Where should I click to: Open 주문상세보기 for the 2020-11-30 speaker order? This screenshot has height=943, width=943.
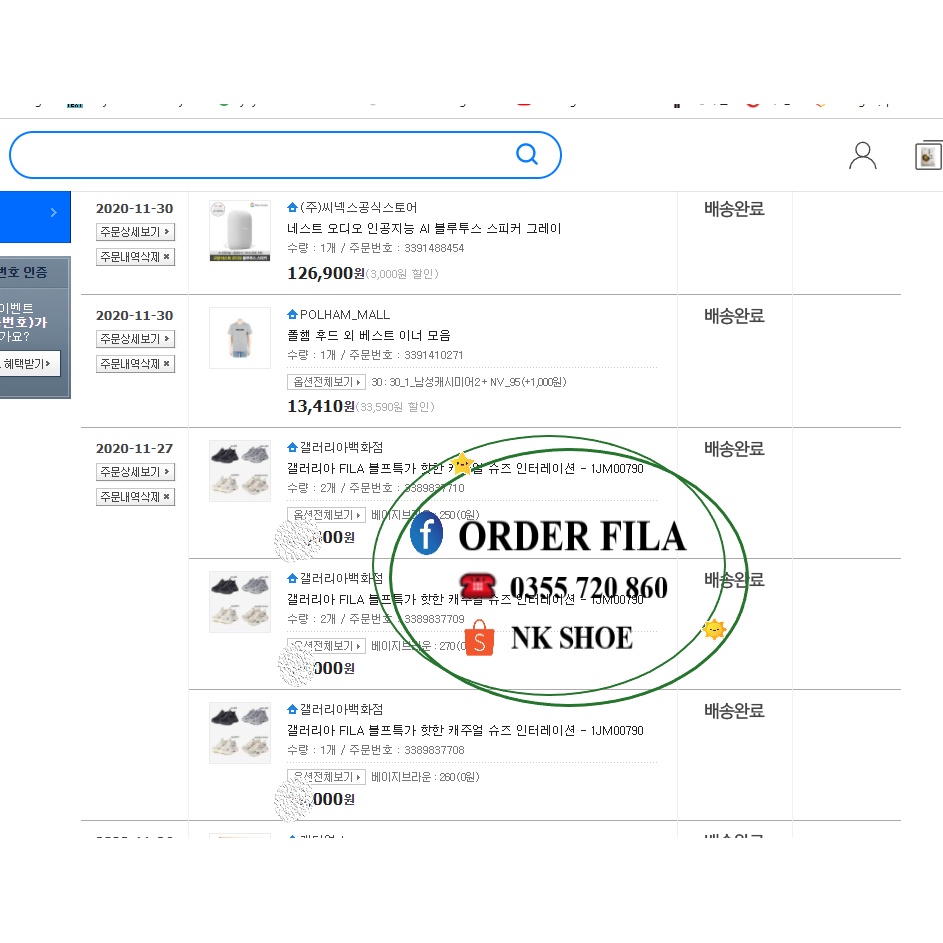pos(135,231)
